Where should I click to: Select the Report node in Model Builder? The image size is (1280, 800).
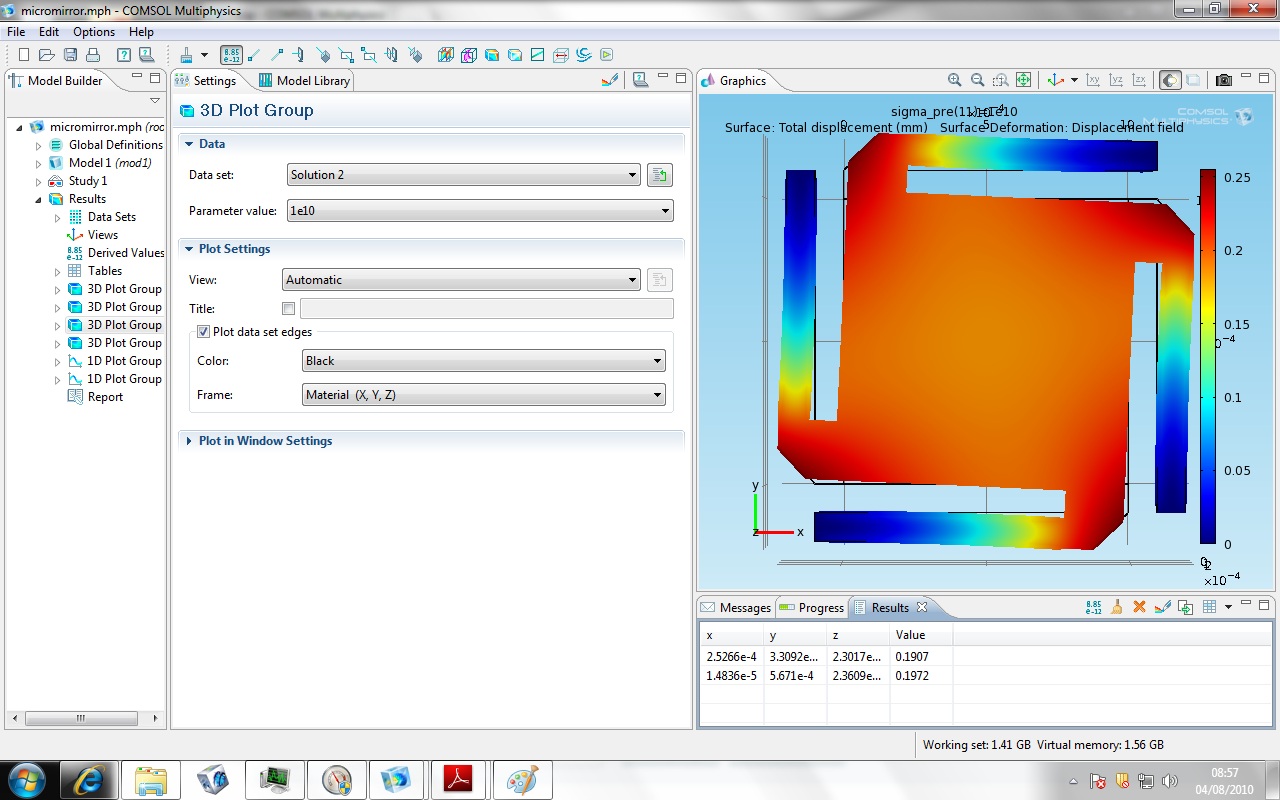point(95,397)
